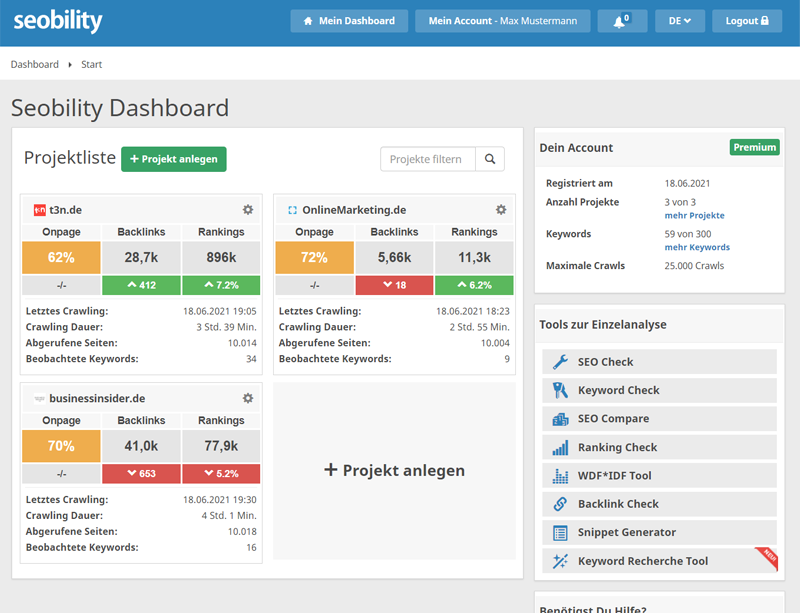Viewport: 800px width, 613px height.
Task: Open the Ranking Check tool
Action: 659,447
